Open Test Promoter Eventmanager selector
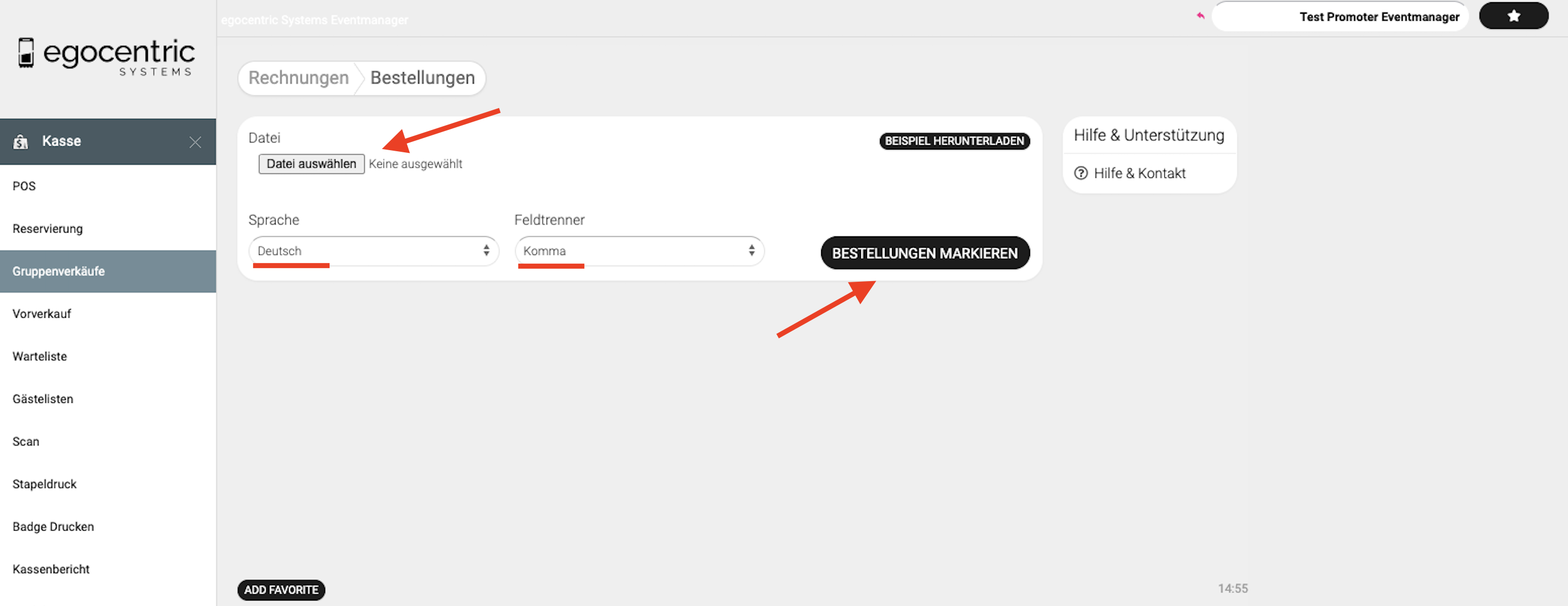Image resolution: width=1568 pixels, height=606 pixels. (x=1340, y=16)
